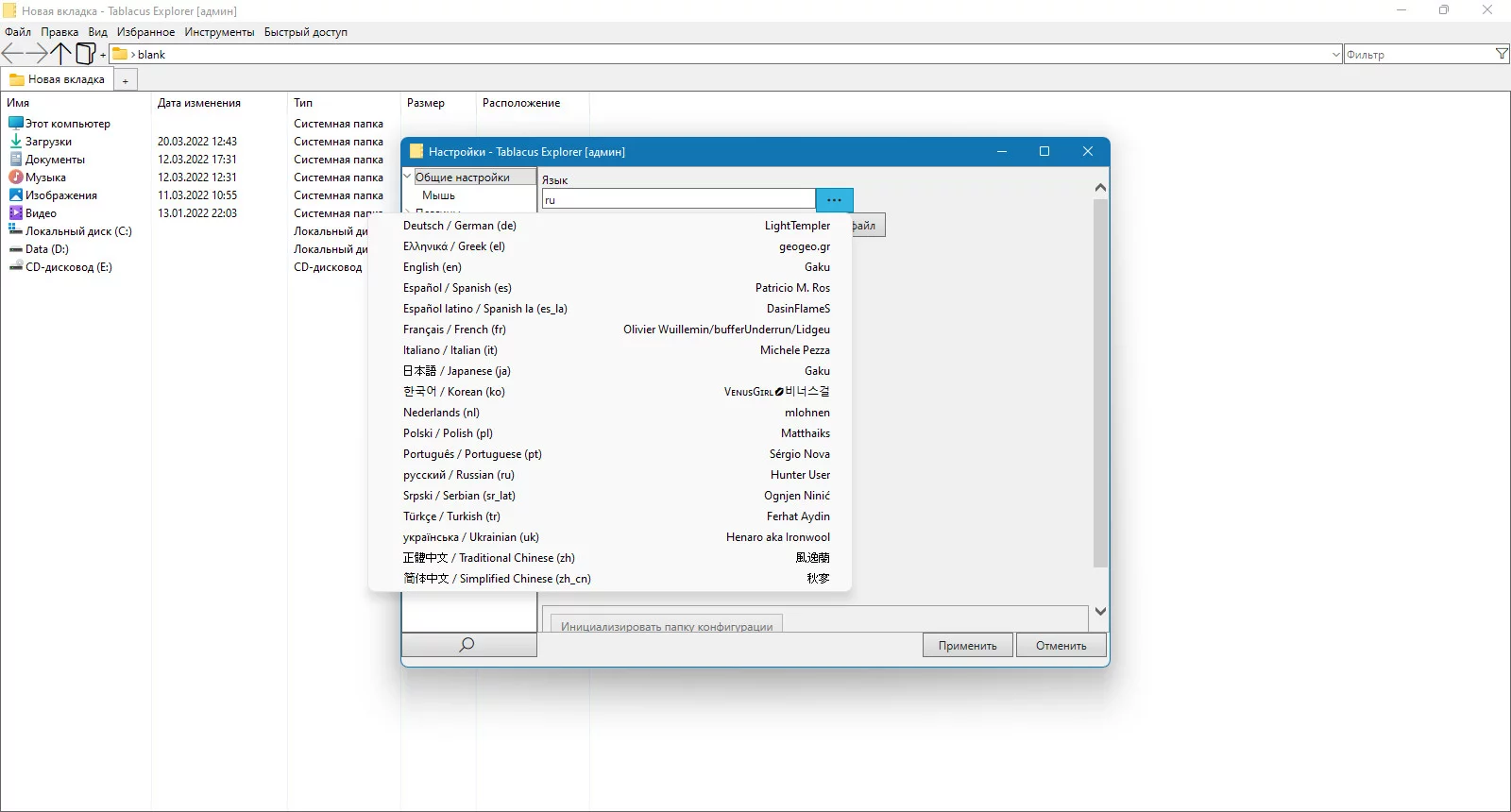The height and width of the screenshot is (812, 1511).
Task: Go up one folder level
Action: 61,54
